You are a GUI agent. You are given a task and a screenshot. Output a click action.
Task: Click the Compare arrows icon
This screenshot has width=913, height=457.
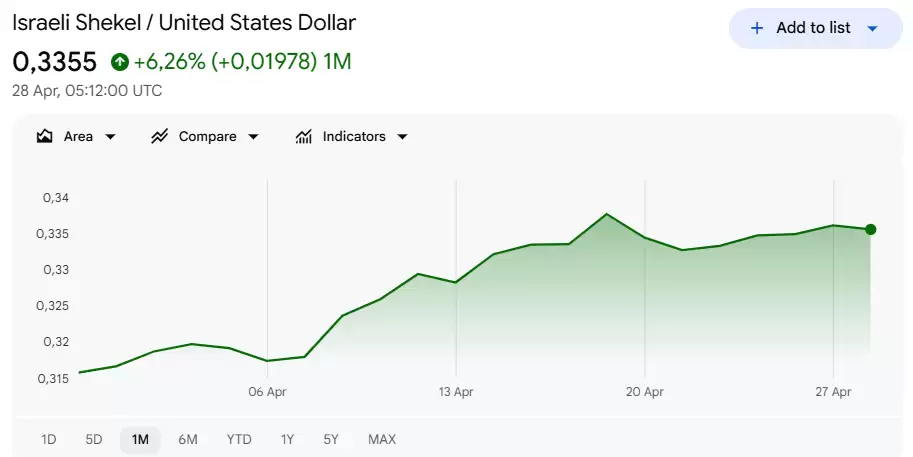click(x=159, y=137)
